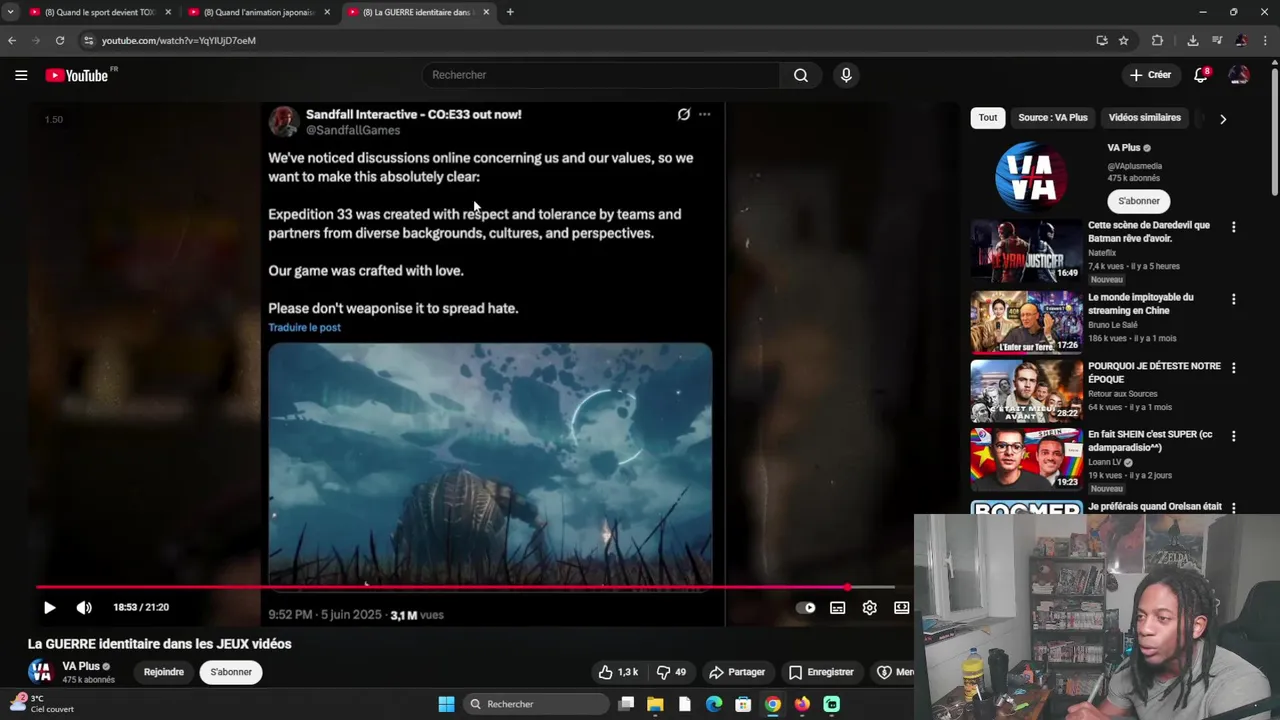This screenshot has width=1280, height=720.
Task: Type in the Rechercher YouTube search field
Action: (600, 75)
